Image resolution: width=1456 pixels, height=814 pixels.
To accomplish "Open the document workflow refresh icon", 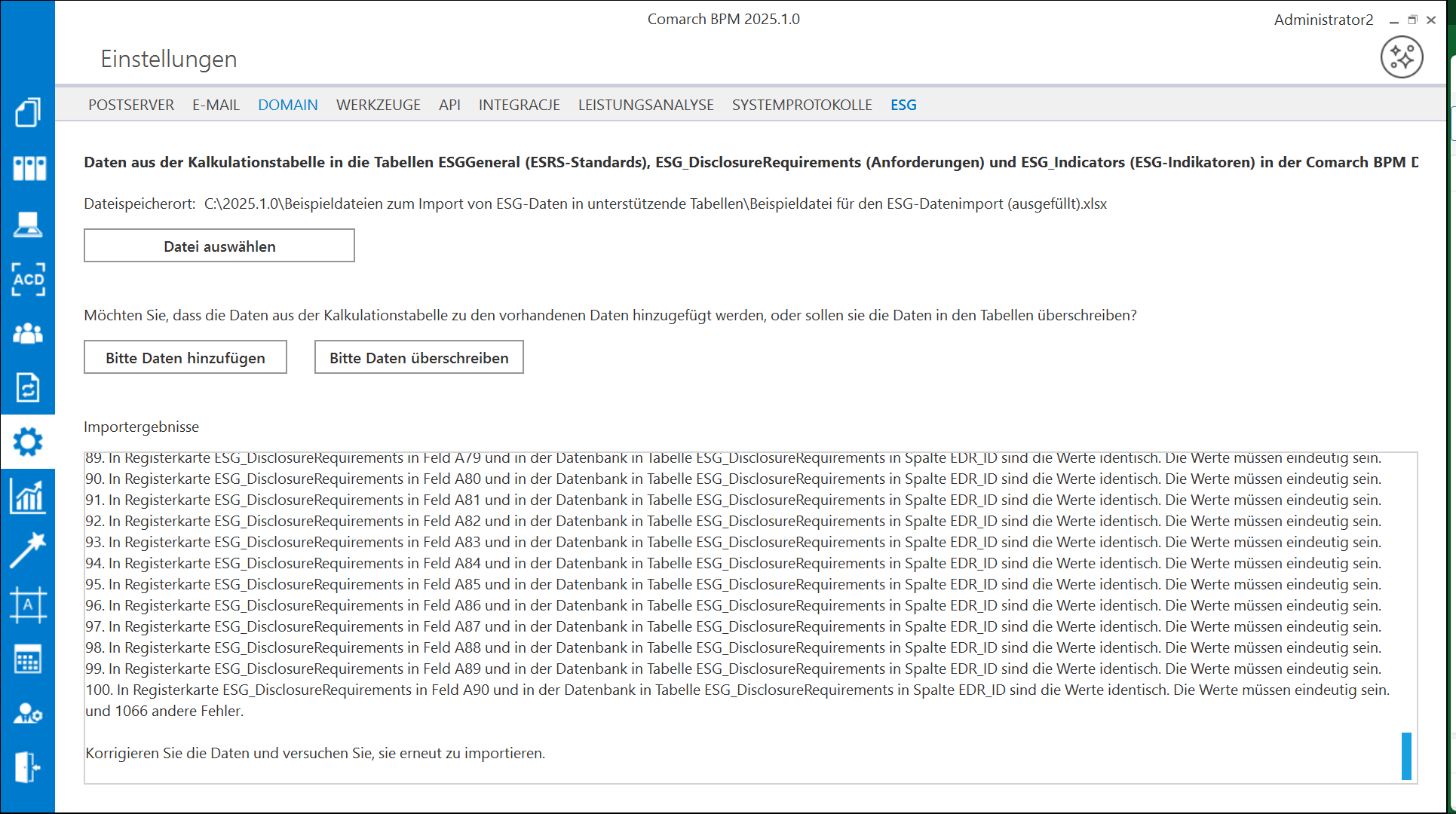I will (x=28, y=388).
